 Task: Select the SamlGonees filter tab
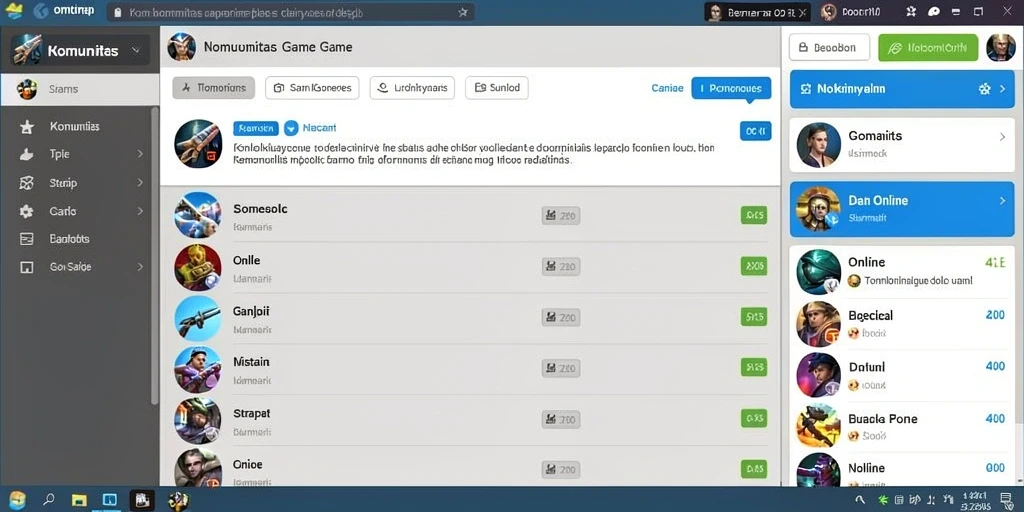[x=312, y=88]
